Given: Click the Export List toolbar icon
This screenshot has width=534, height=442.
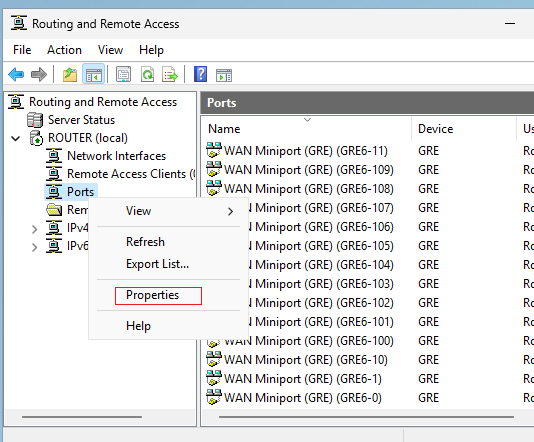Looking at the screenshot, I should pos(170,75).
